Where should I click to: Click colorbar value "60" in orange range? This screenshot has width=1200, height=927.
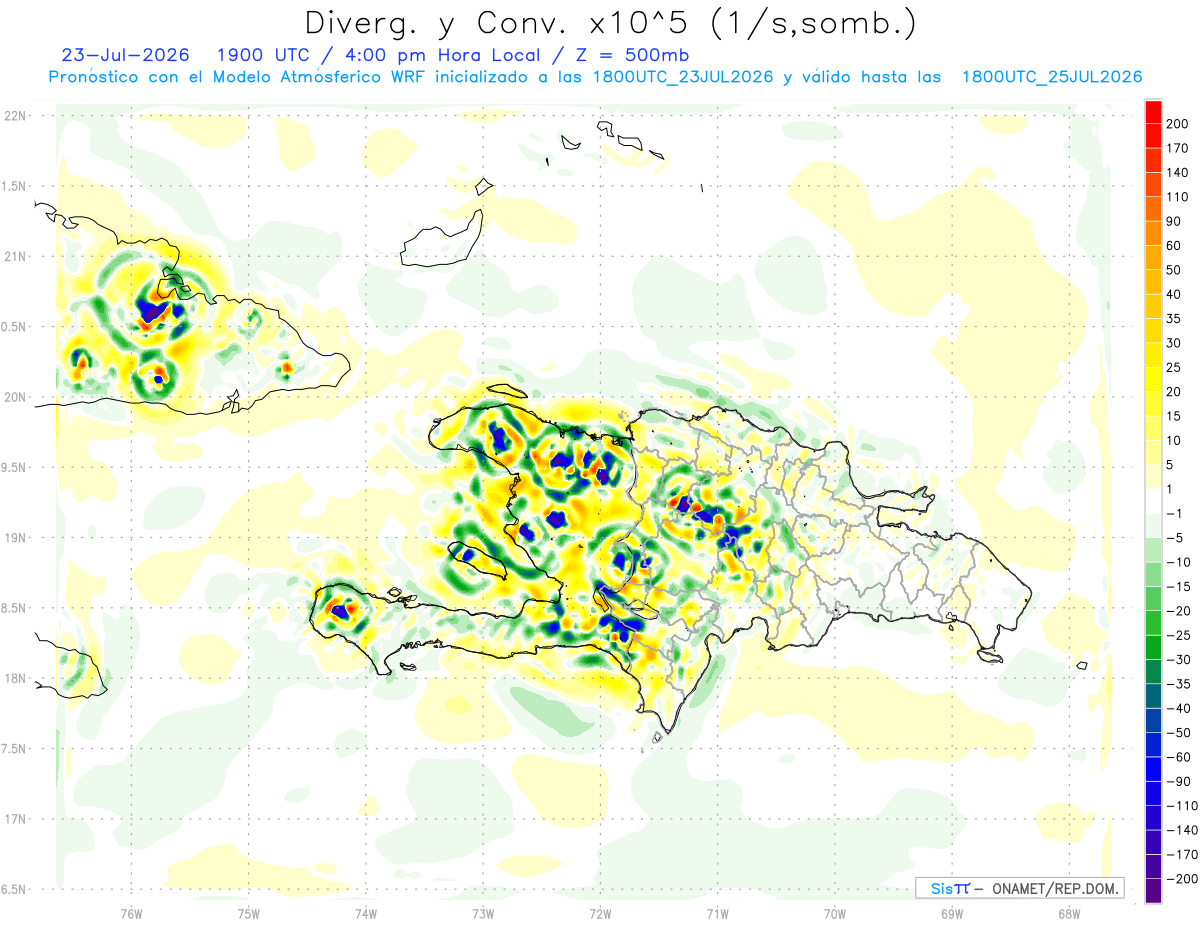tap(1175, 246)
